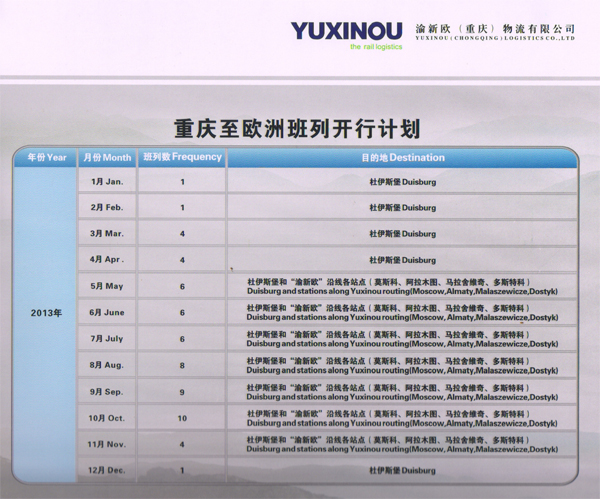This screenshot has width=600, height=499.
Task: Click the frequency value in the Nov. row
Action: [x=183, y=445]
